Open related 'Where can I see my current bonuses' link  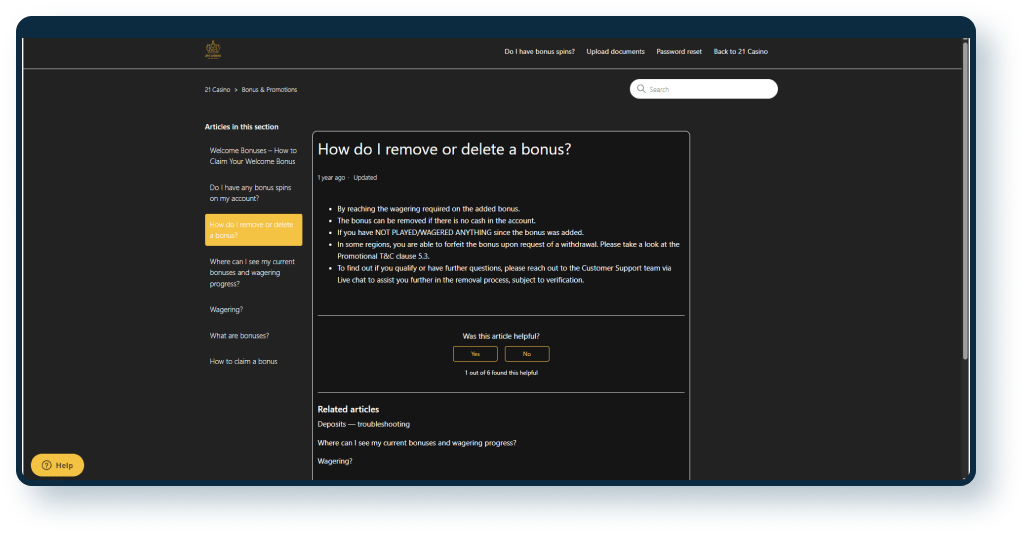417,443
